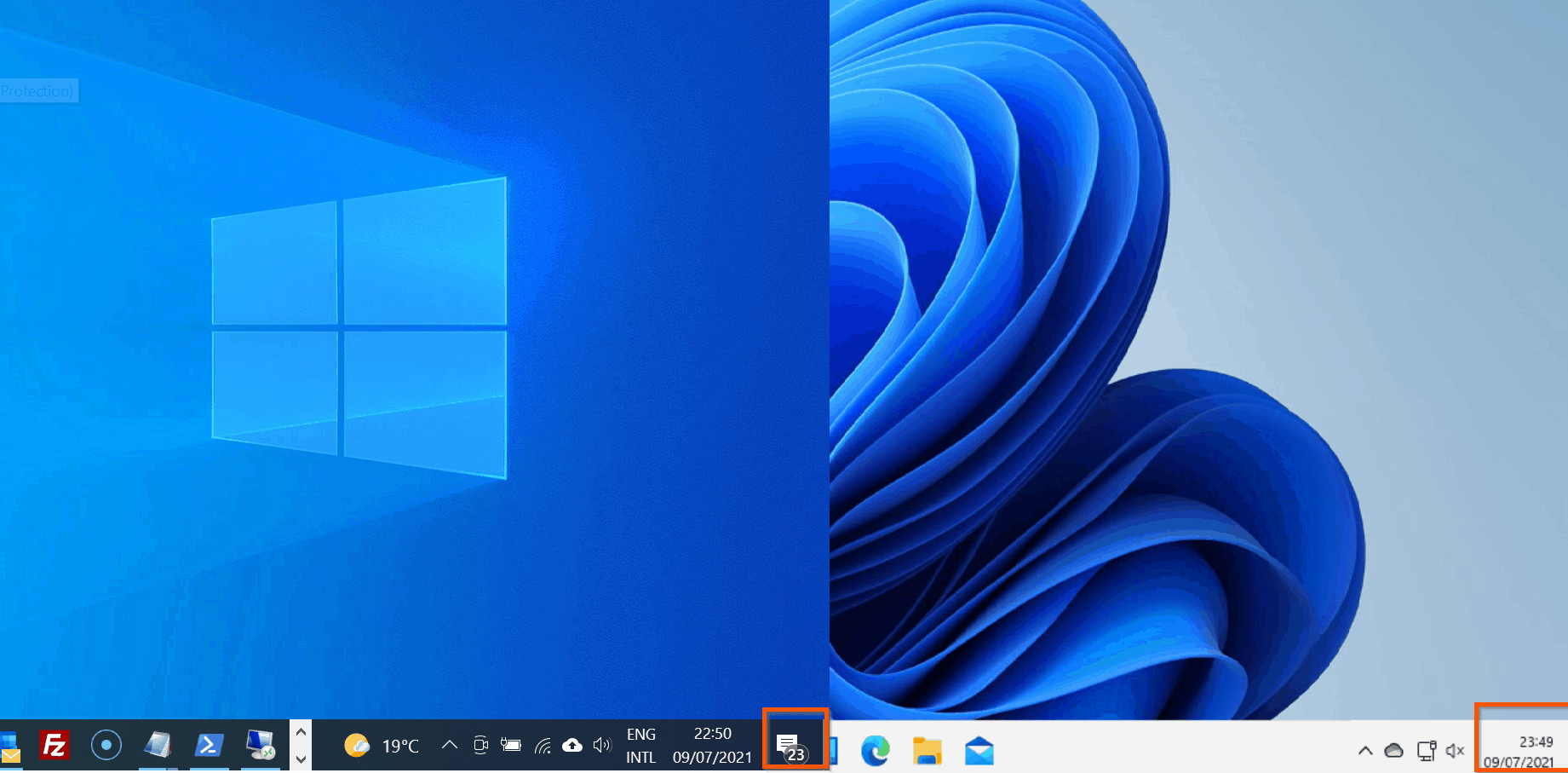Open FileZilla from the Windows 10 taskbar
1568x773 pixels.
click(55, 746)
